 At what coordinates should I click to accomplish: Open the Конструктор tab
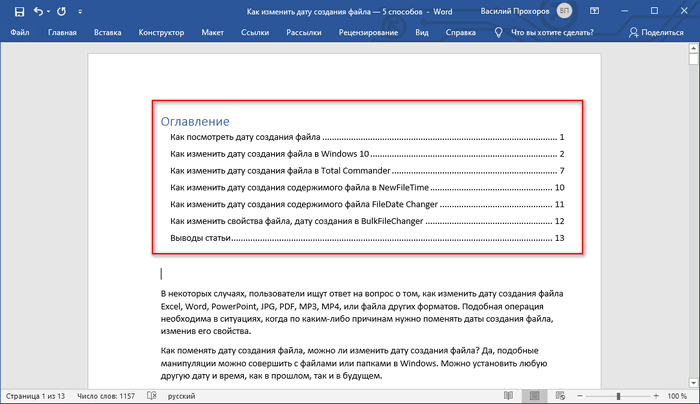coord(161,33)
